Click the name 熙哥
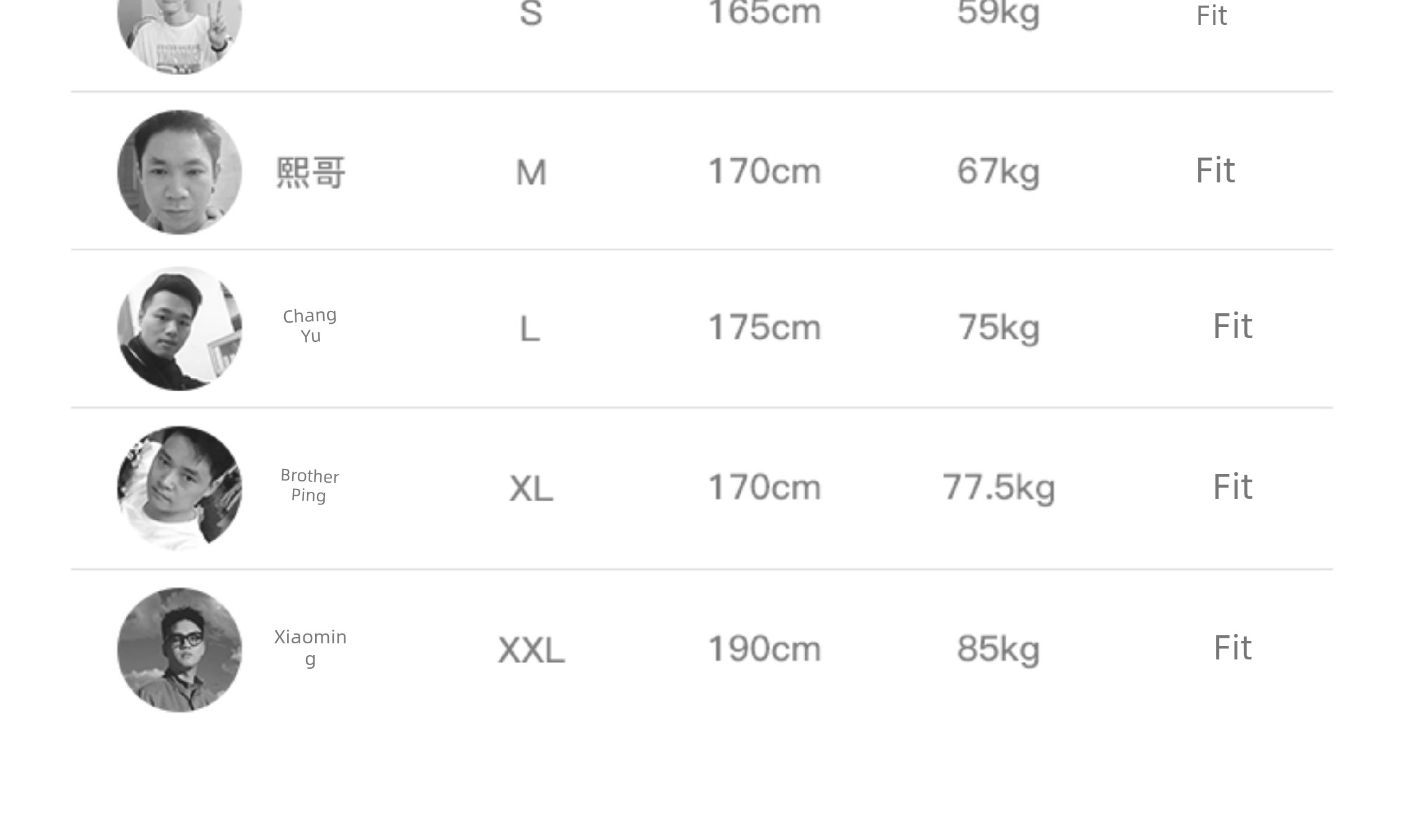The height and width of the screenshot is (840, 1404). (310, 172)
